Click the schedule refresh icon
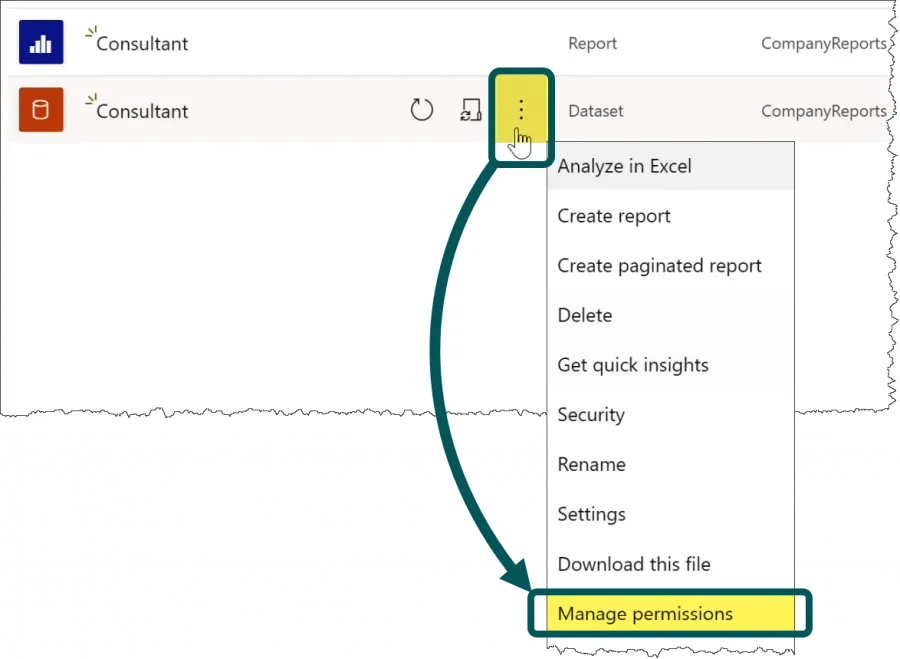Image resolution: width=900 pixels, height=659 pixels. click(x=470, y=110)
